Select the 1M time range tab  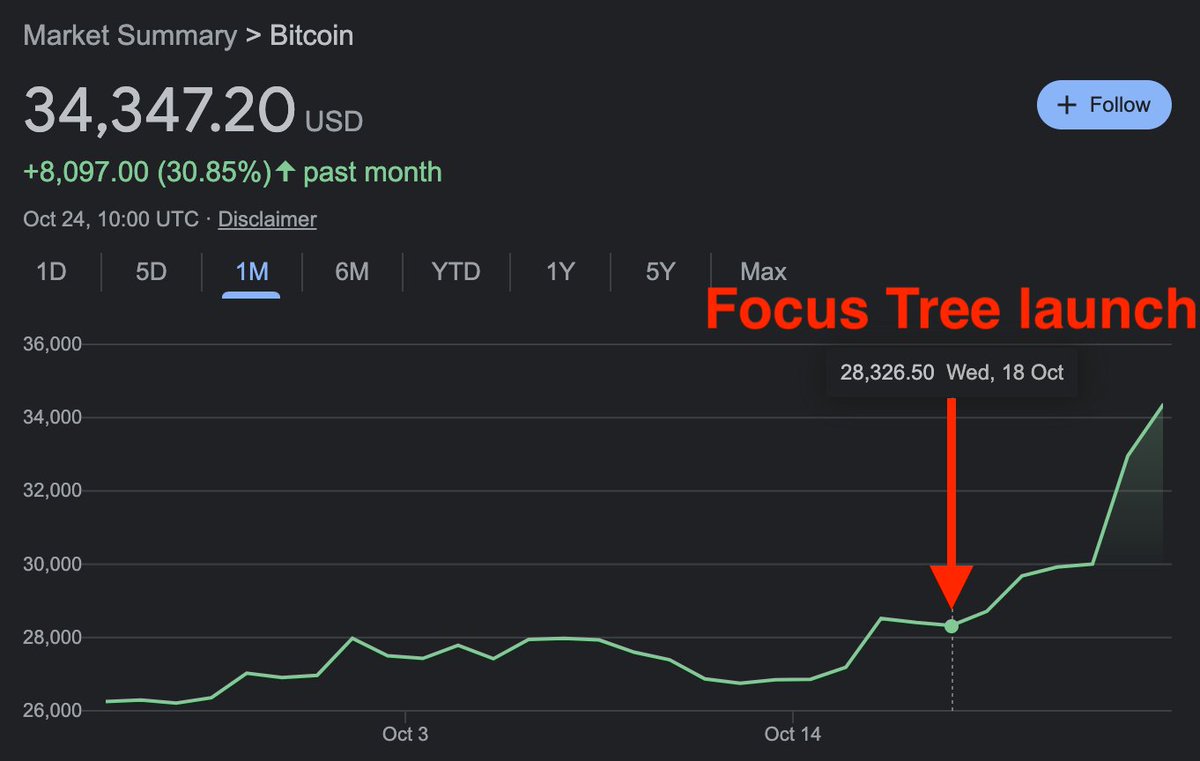pyautogui.click(x=251, y=271)
